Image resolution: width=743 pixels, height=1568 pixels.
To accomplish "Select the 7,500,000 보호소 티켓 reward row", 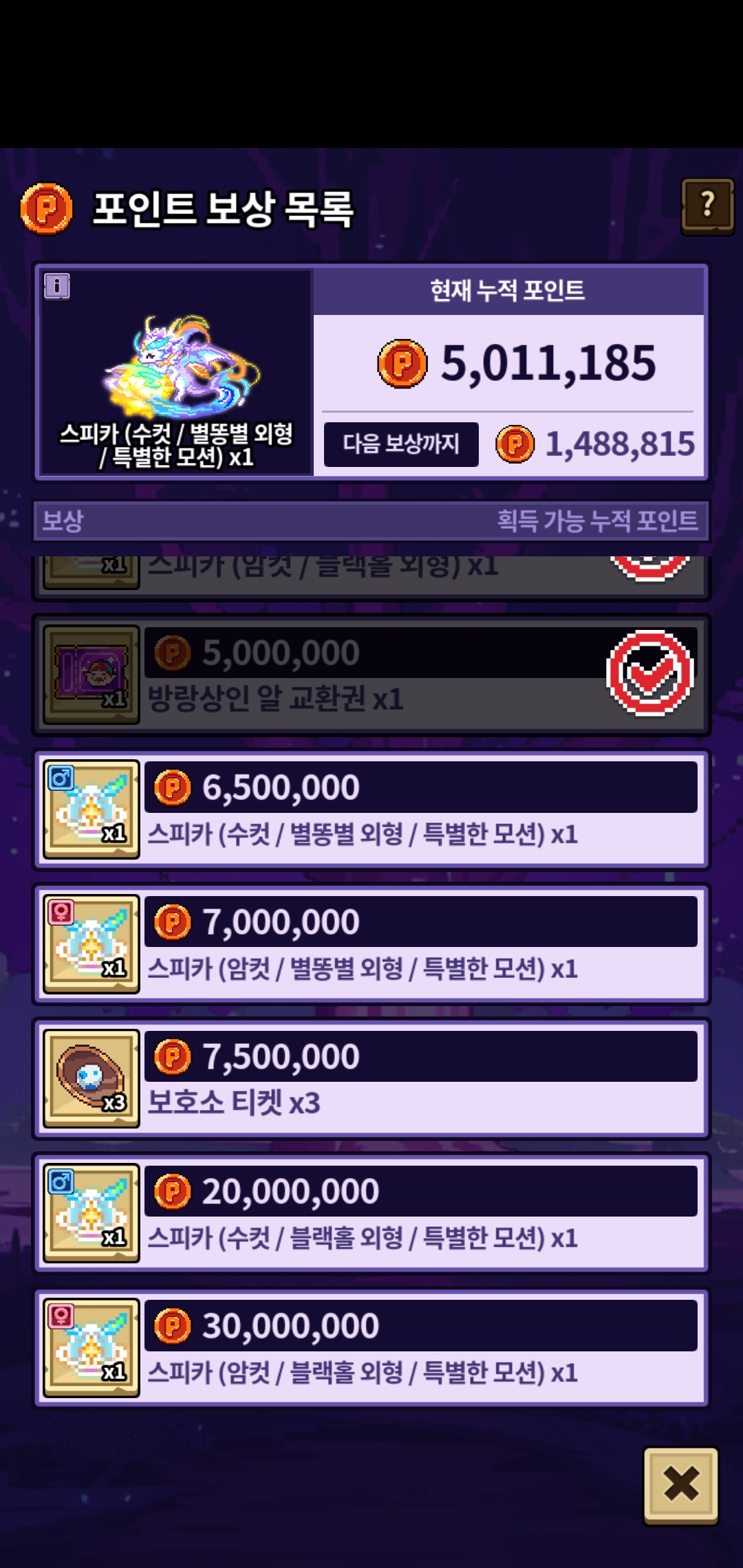I will pos(371,1079).
